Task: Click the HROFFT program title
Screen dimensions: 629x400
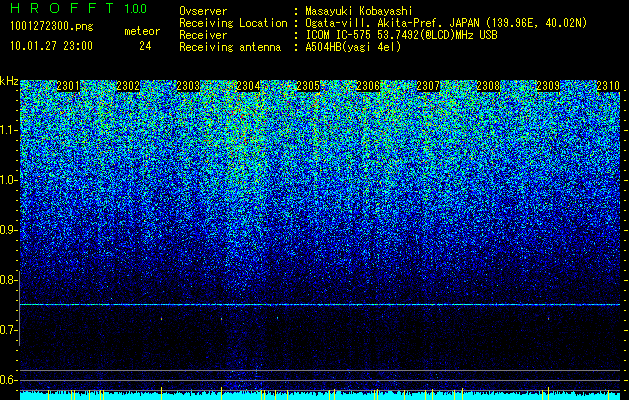Action: click(x=63, y=8)
